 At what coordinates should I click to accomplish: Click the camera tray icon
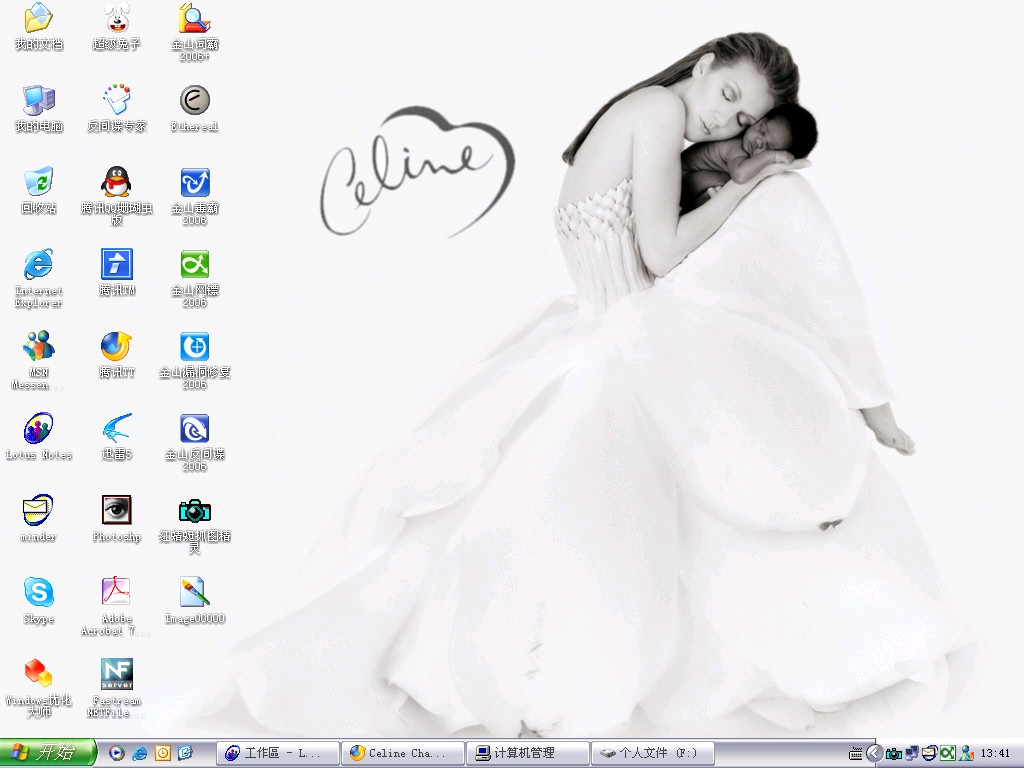point(894,754)
